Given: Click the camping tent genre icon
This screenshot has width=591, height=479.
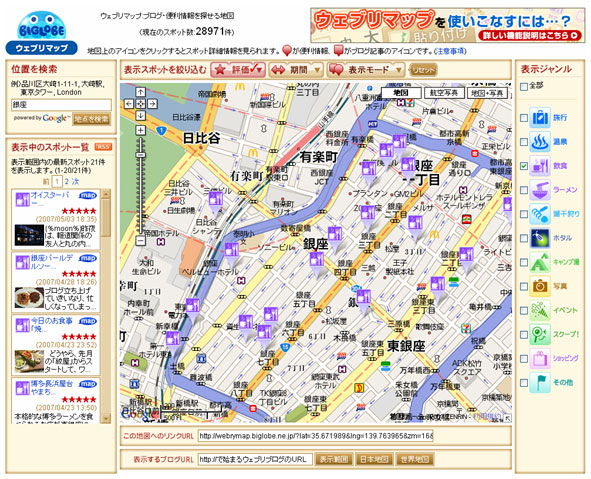Looking at the screenshot, I should pyautogui.click(x=540, y=262).
